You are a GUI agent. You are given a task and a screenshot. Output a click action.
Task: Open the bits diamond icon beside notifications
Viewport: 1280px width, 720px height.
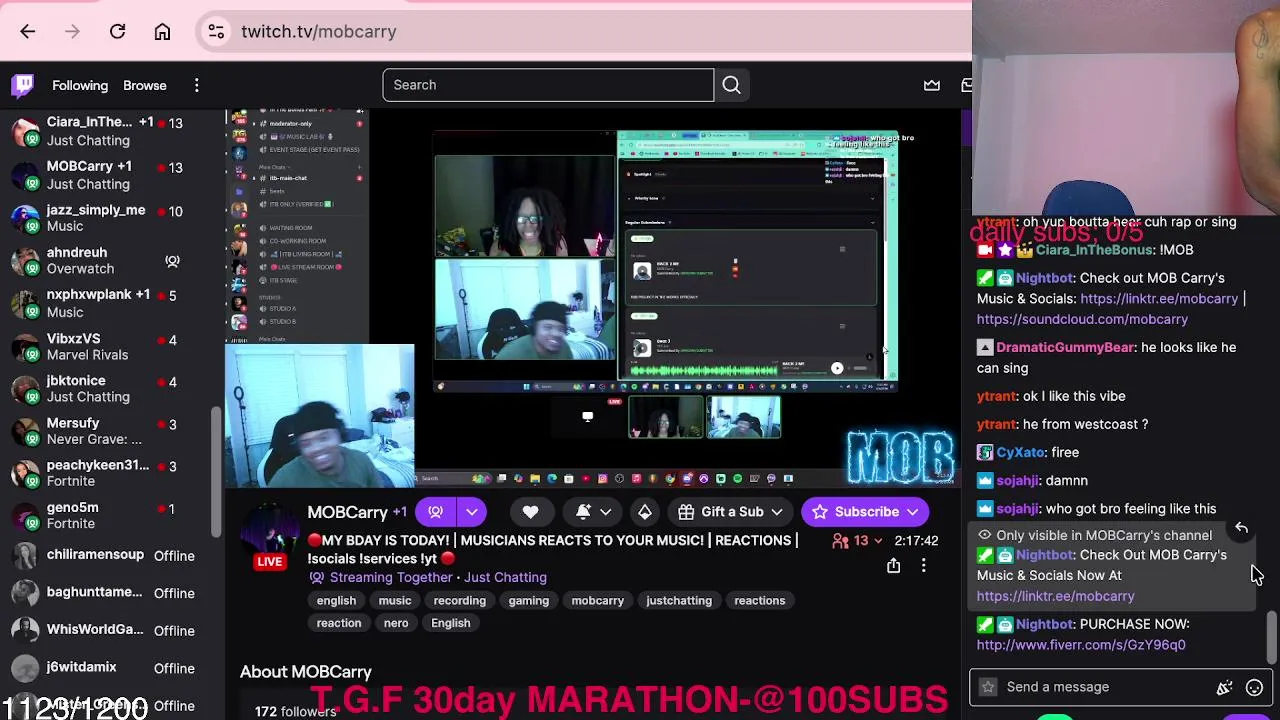coord(645,512)
